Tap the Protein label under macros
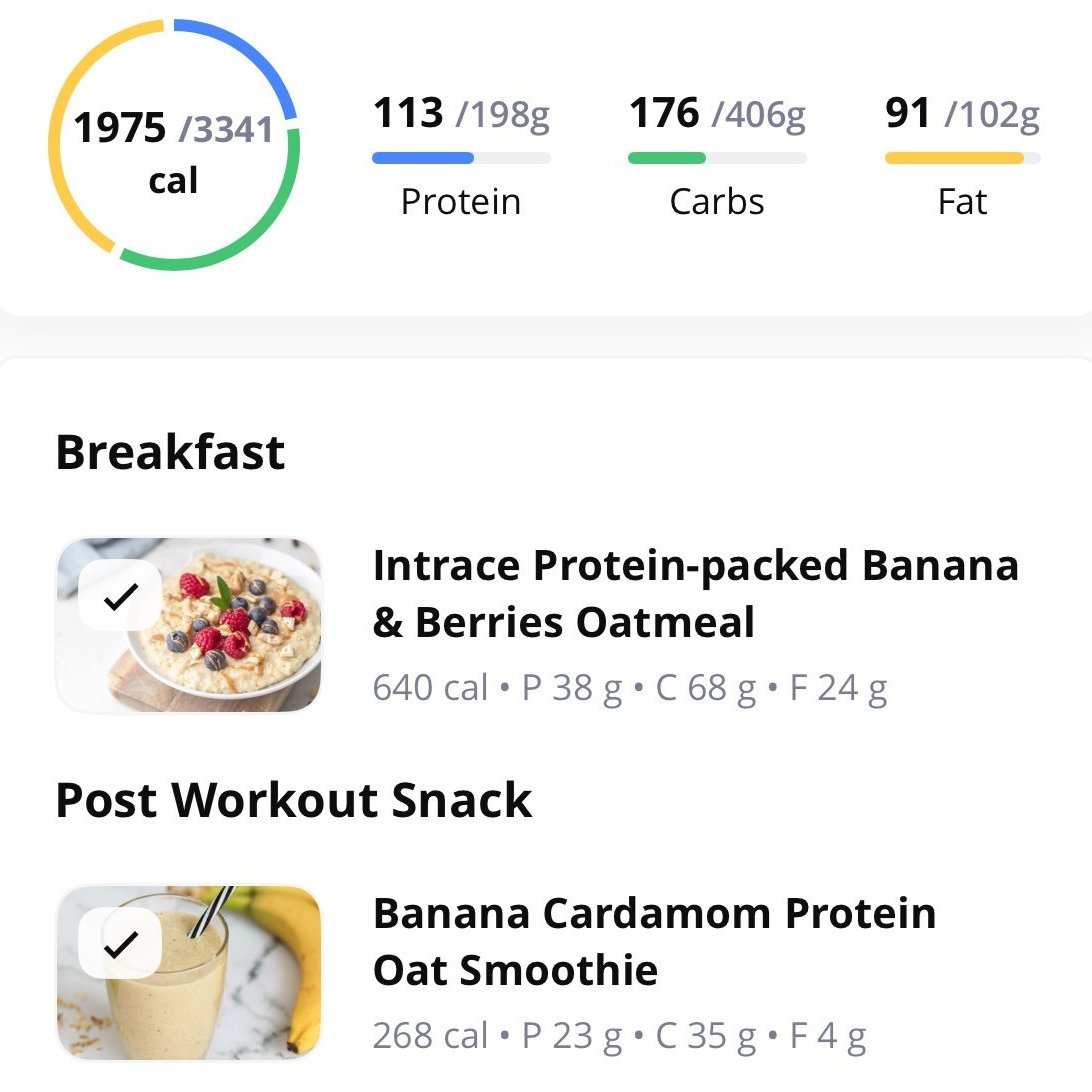Screen dimensions: 1092x1092 point(460,202)
